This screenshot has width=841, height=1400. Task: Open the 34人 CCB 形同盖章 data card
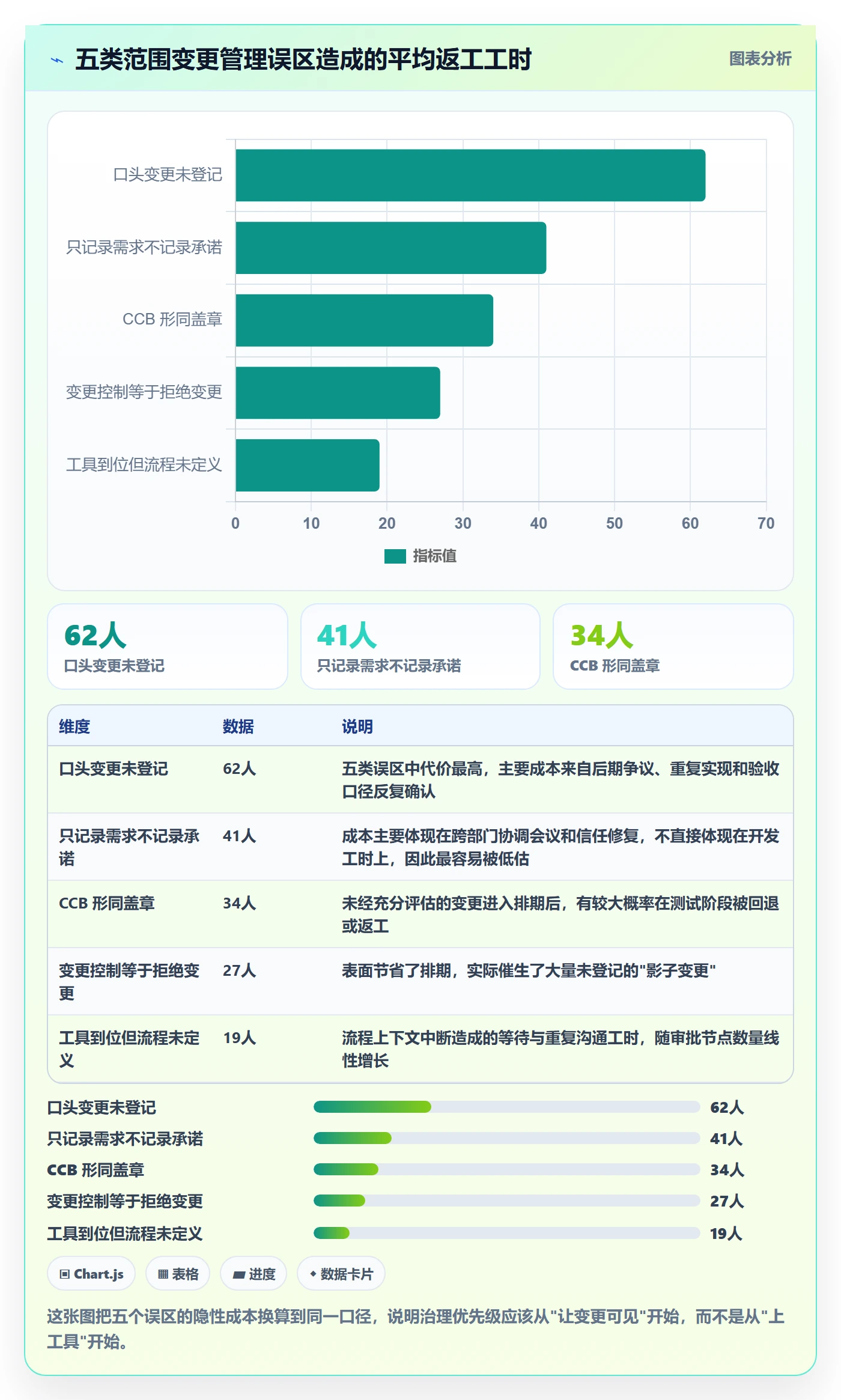(673, 647)
